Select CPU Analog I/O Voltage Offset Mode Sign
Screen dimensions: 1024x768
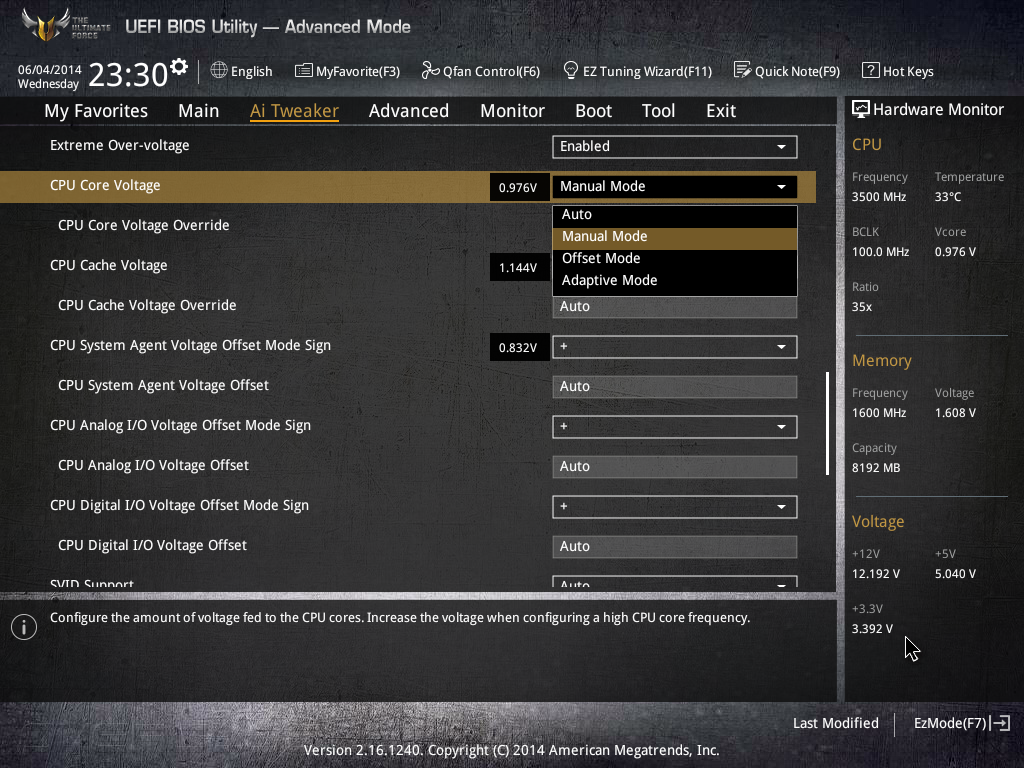pos(180,426)
